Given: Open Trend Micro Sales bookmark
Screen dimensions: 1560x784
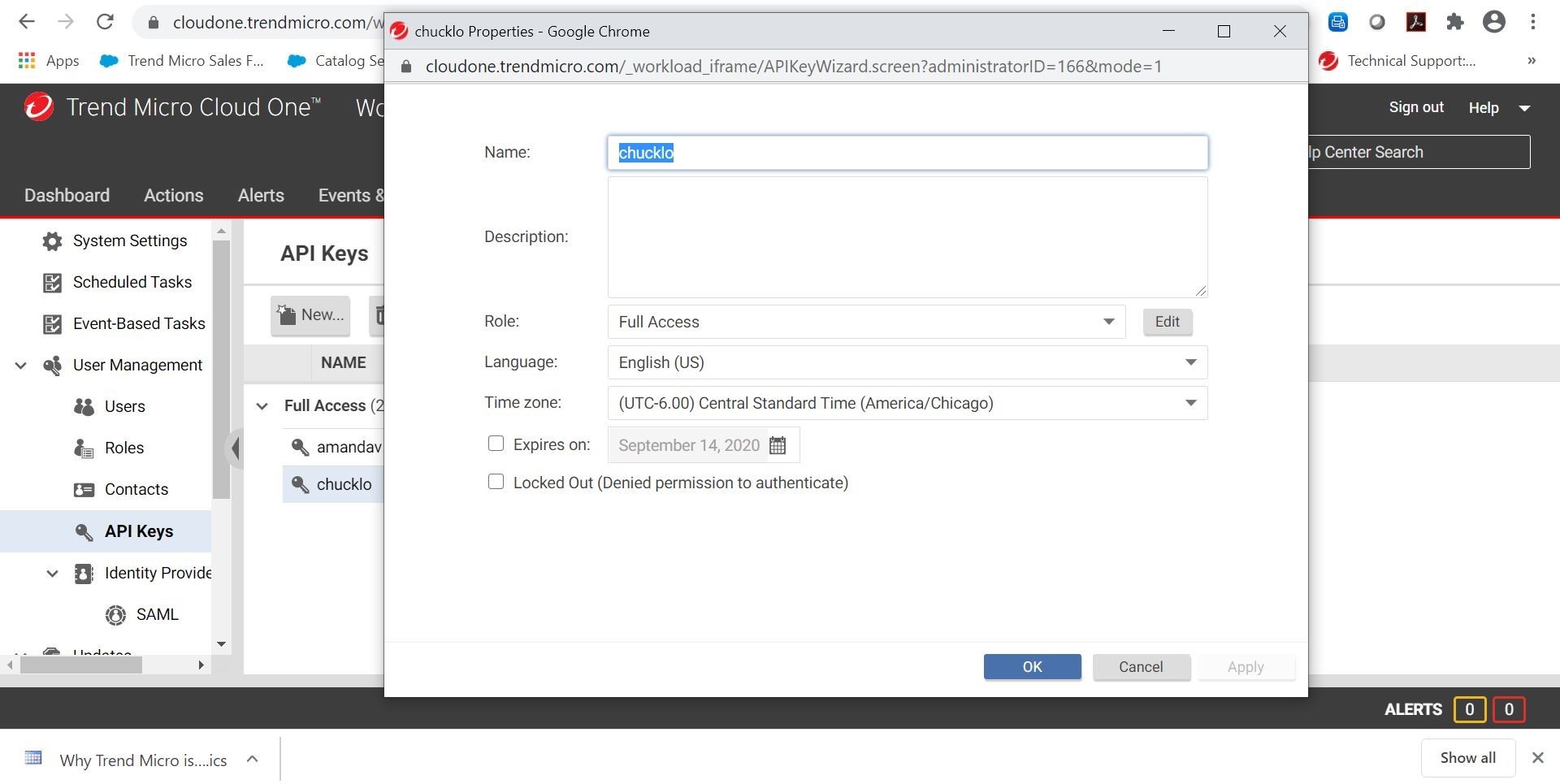Looking at the screenshot, I should [182, 60].
